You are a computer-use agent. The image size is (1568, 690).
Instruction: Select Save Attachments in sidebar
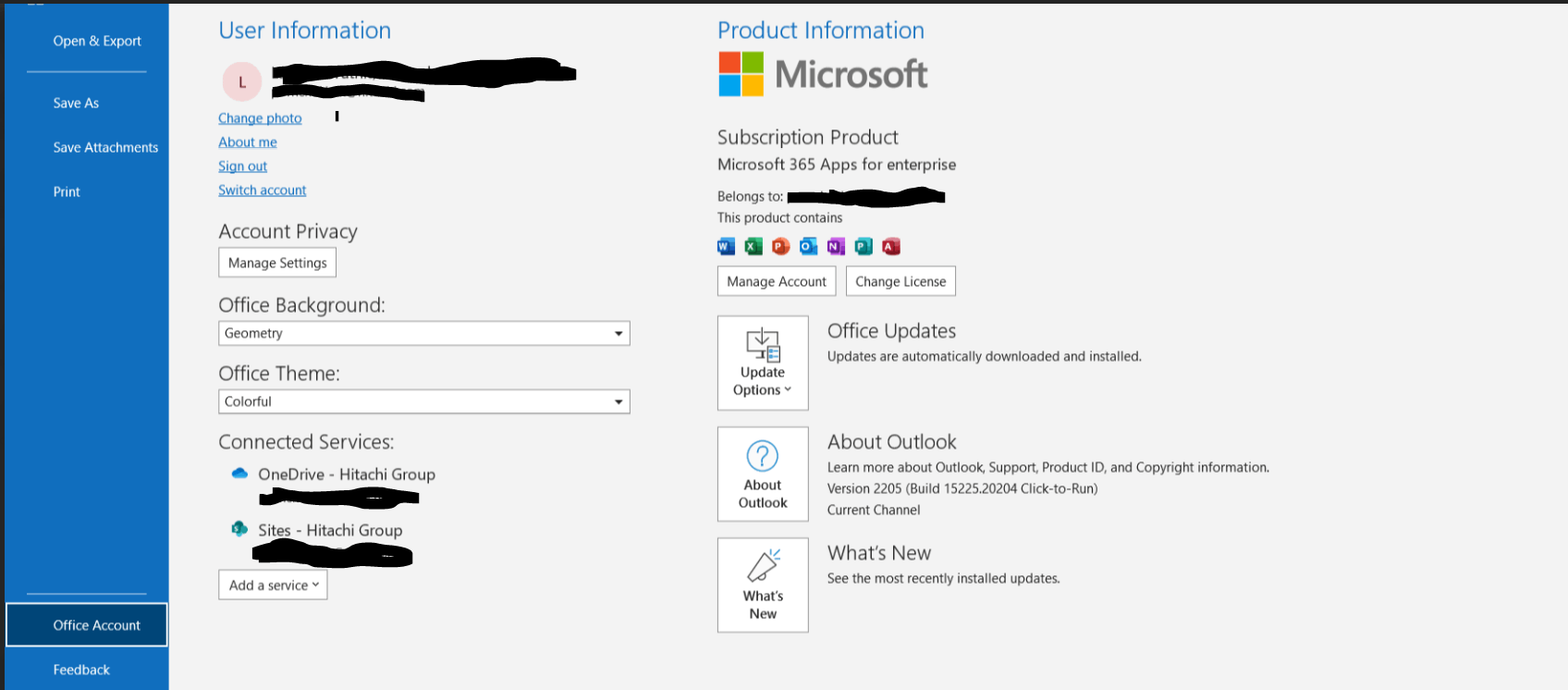click(105, 147)
